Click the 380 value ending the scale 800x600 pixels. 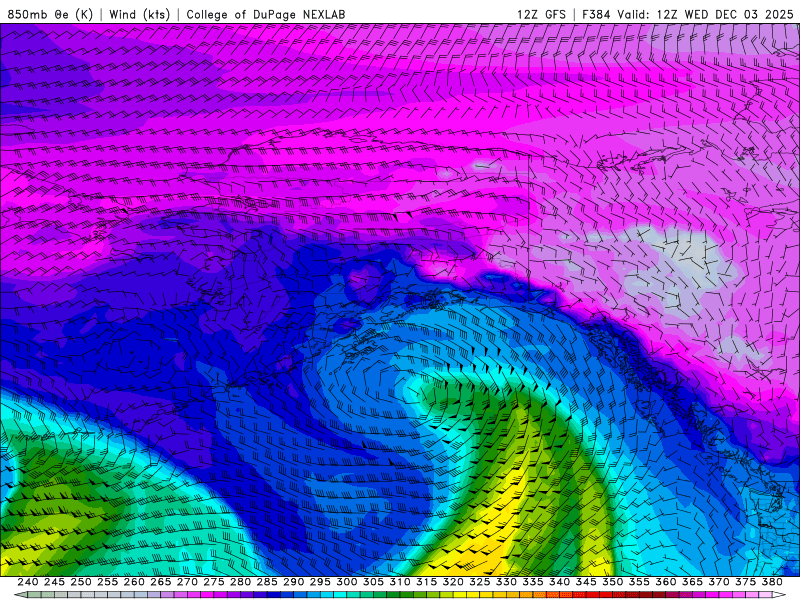coord(772,582)
